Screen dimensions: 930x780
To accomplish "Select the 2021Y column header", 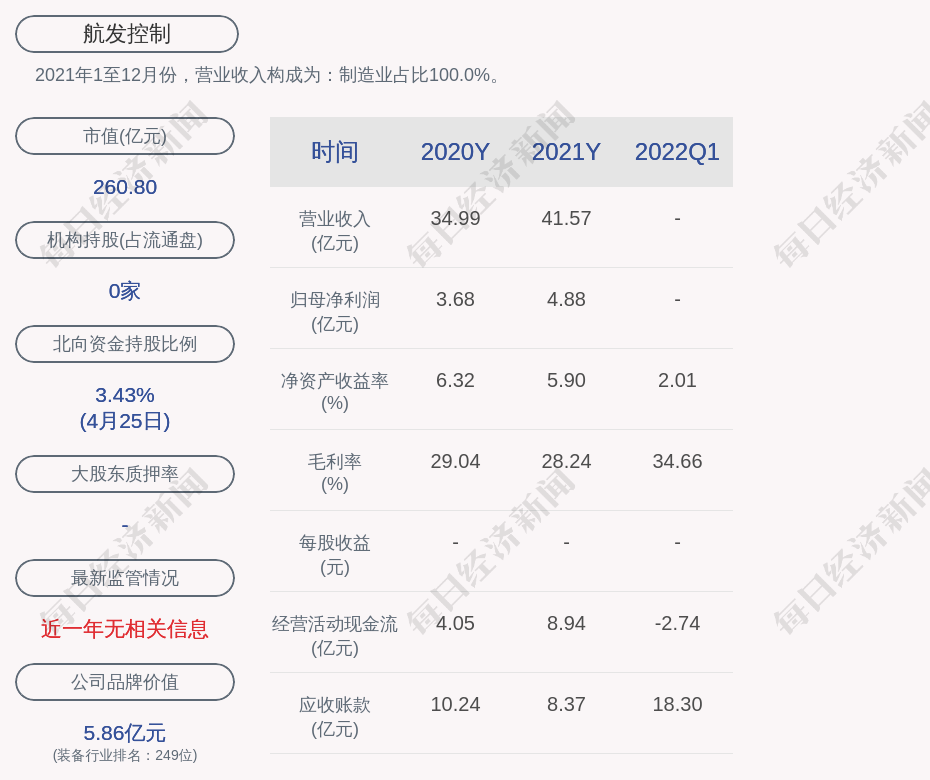I will (x=566, y=152).
